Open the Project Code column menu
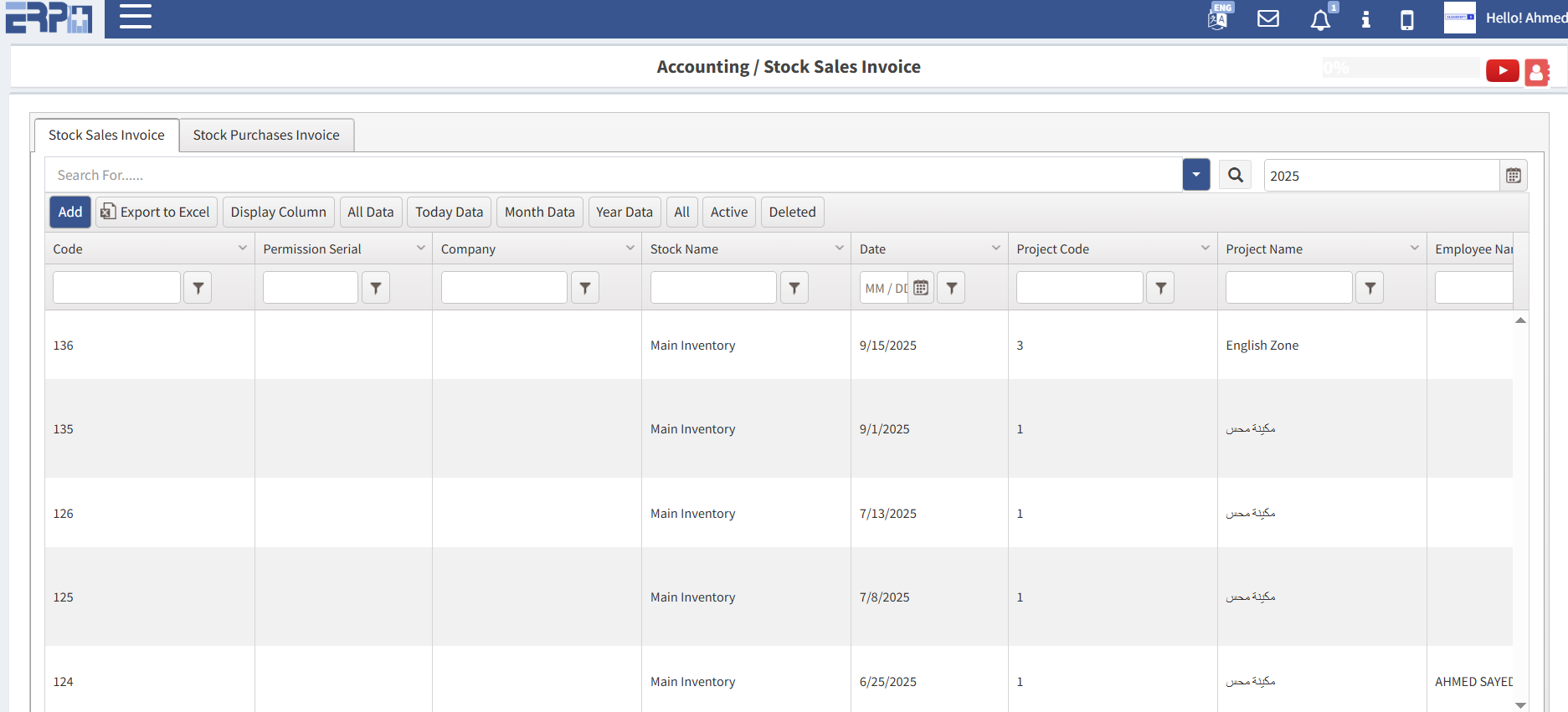The image size is (1568, 712). pos(1205,248)
